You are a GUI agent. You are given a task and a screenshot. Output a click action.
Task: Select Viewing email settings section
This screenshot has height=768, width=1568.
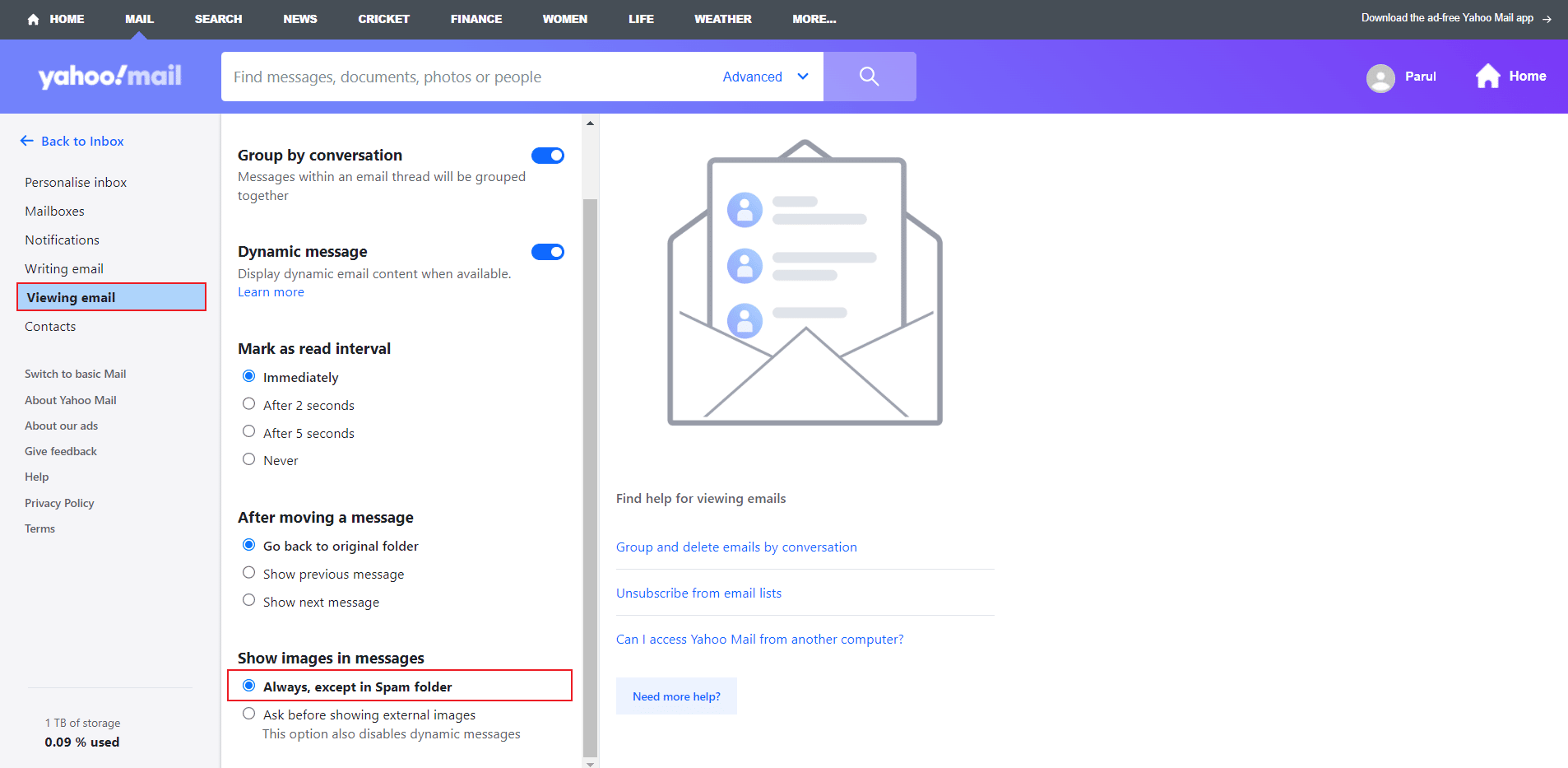(111, 297)
